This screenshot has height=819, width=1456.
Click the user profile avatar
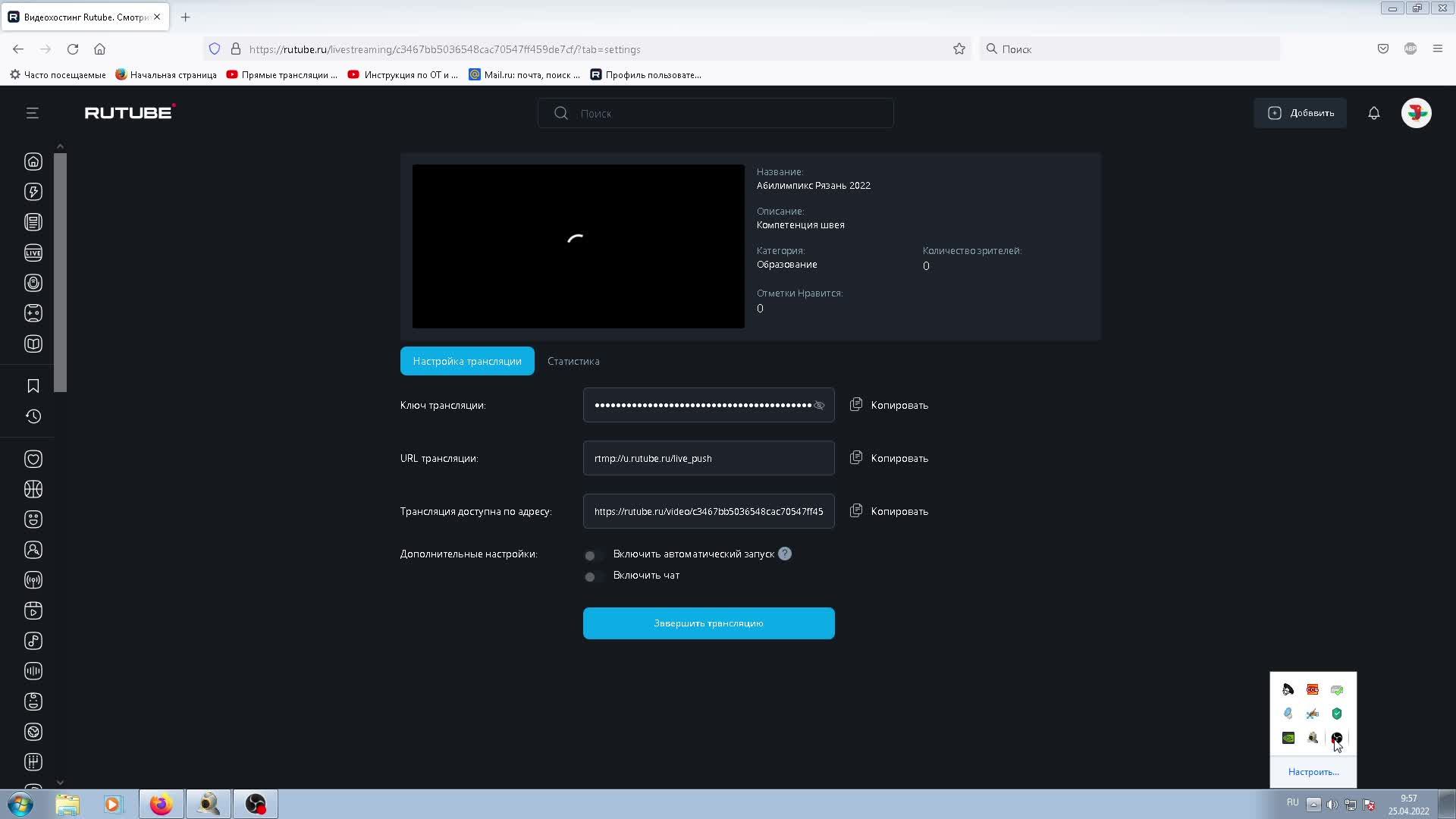point(1416,113)
